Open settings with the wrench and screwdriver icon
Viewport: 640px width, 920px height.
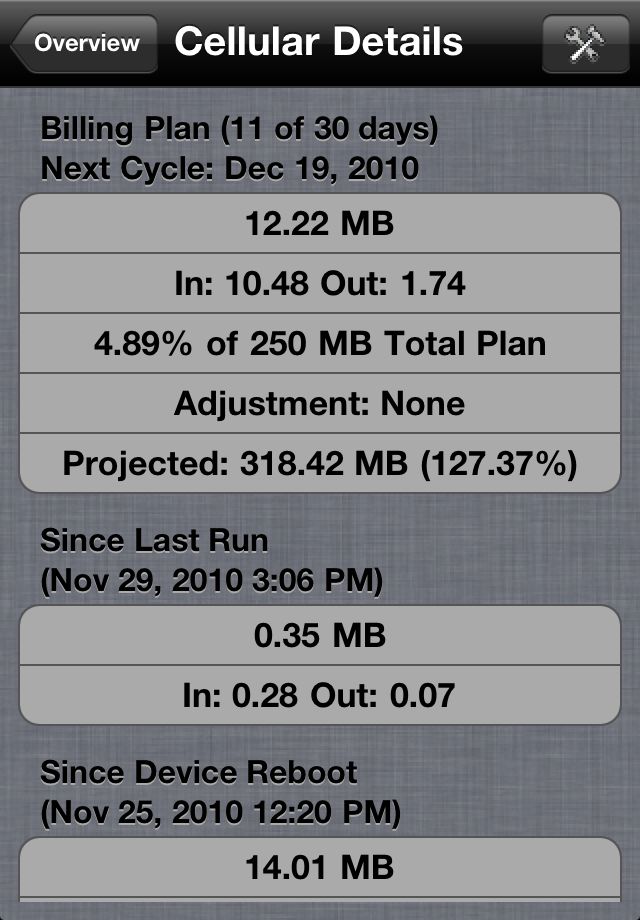coord(585,44)
